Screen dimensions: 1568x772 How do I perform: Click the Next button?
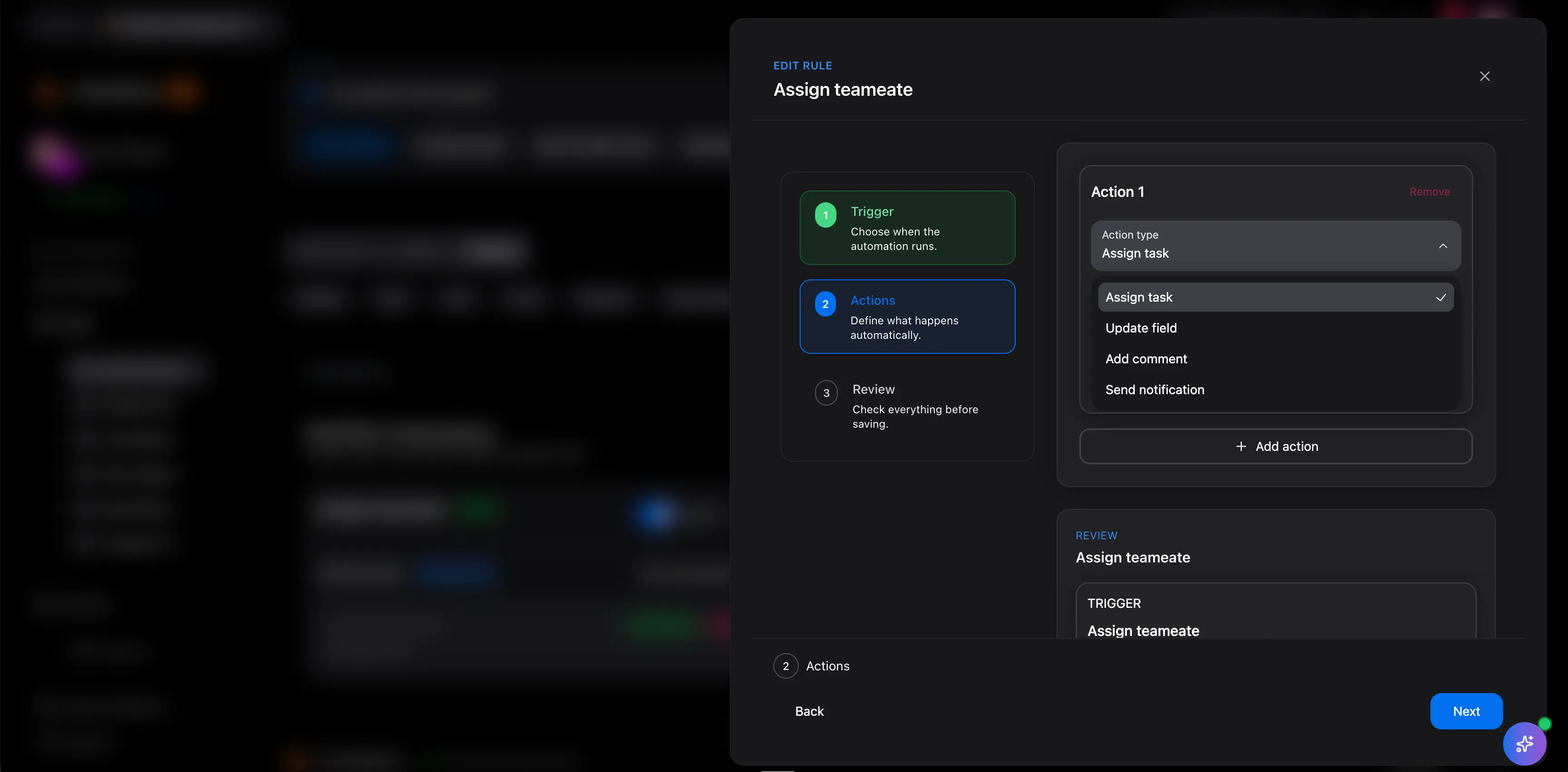coord(1466,711)
